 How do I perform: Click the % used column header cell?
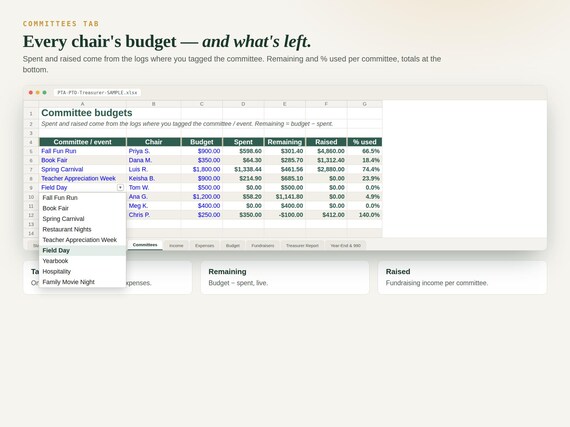tap(365, 142)
